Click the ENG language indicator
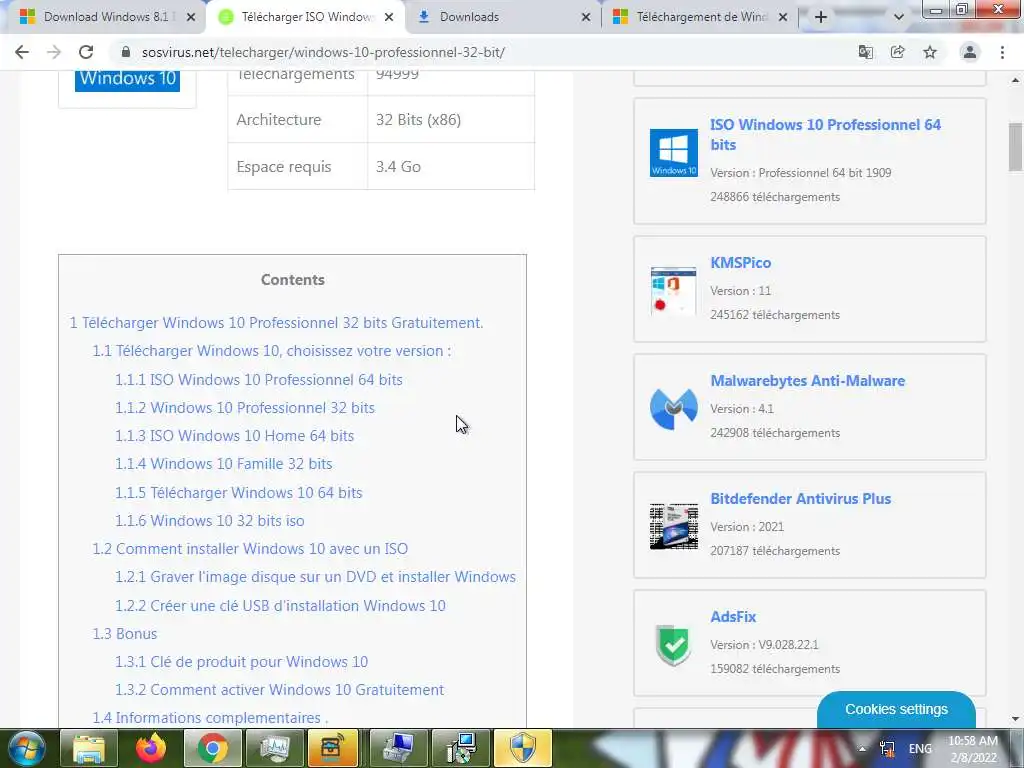This screenshot has width=1024, height=768. point(920,749)
